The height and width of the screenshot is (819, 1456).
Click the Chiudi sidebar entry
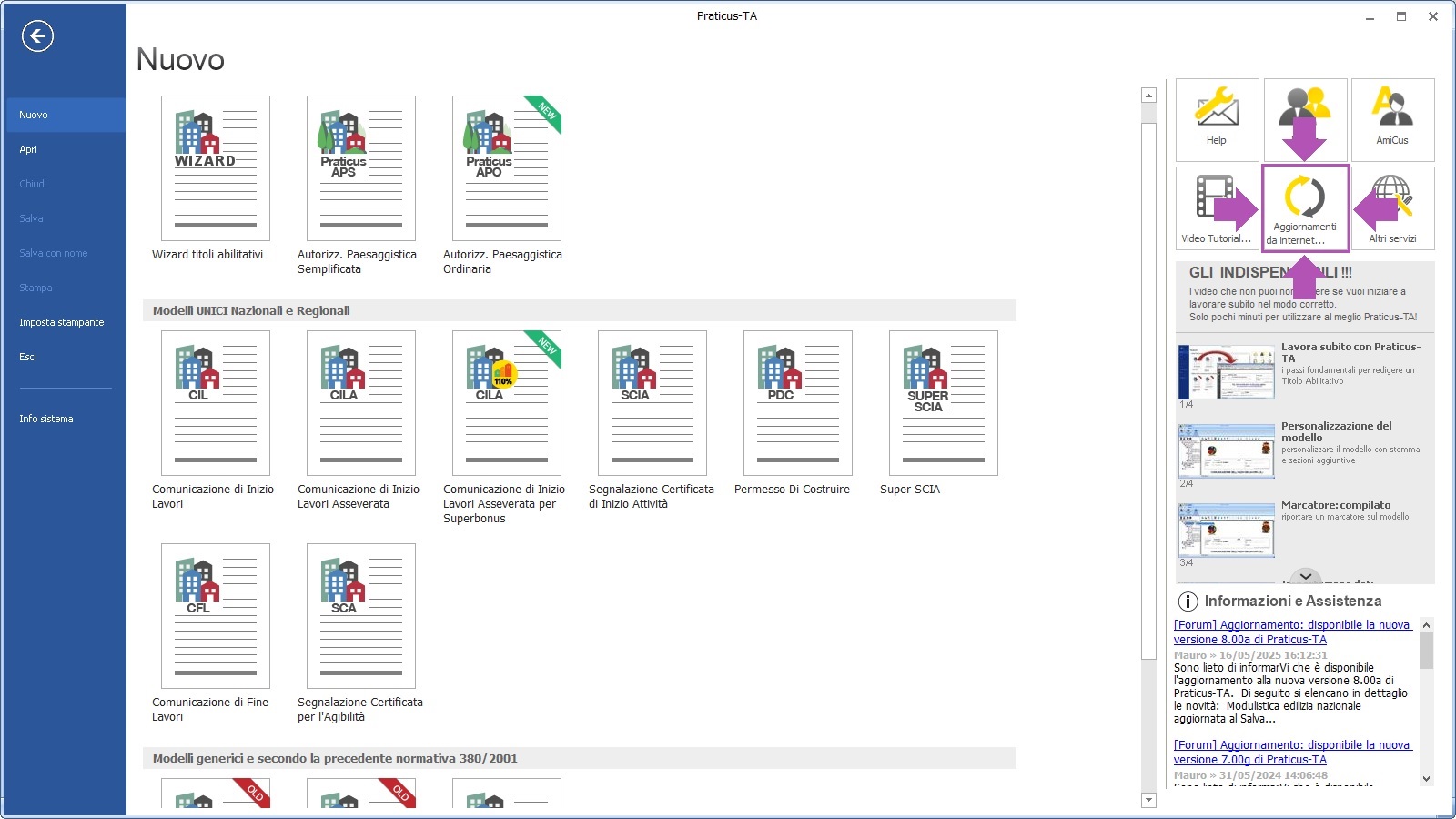point(65,184)
